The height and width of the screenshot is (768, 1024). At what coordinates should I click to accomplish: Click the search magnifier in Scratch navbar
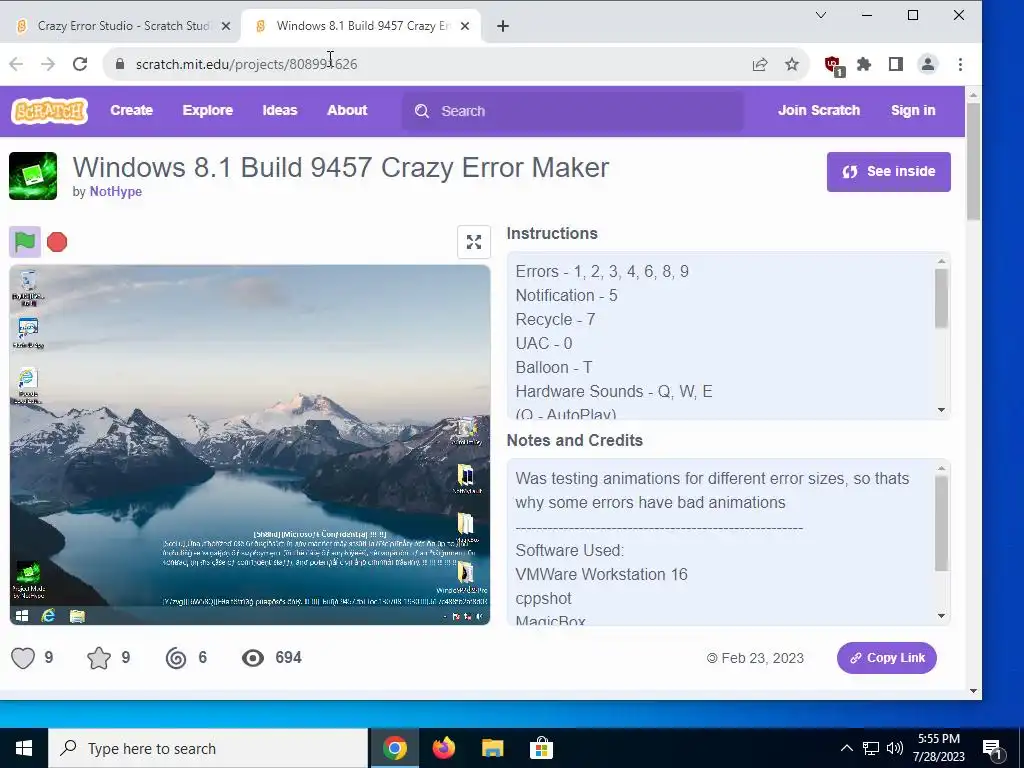point(422,111)
